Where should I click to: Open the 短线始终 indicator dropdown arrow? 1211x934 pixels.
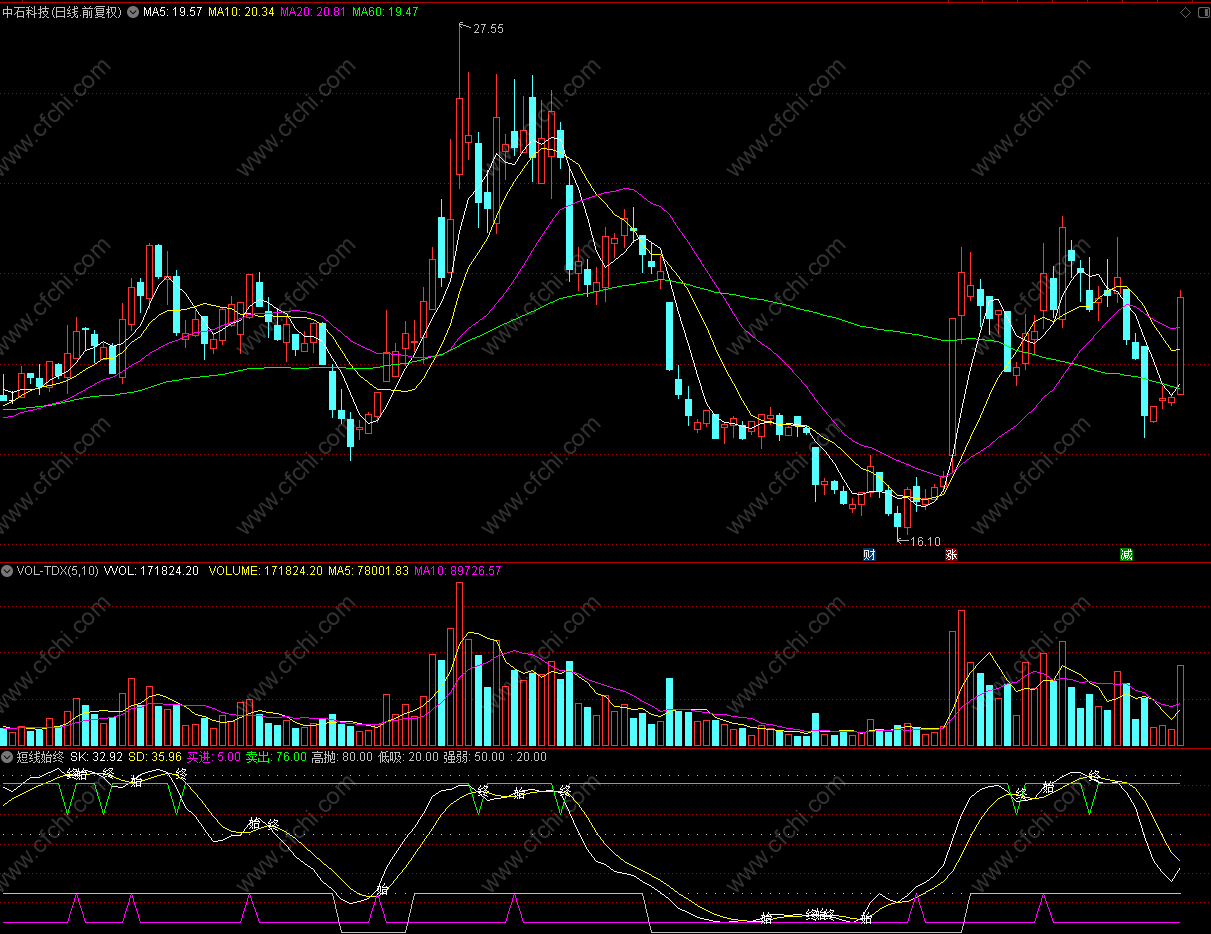[7, 757]
